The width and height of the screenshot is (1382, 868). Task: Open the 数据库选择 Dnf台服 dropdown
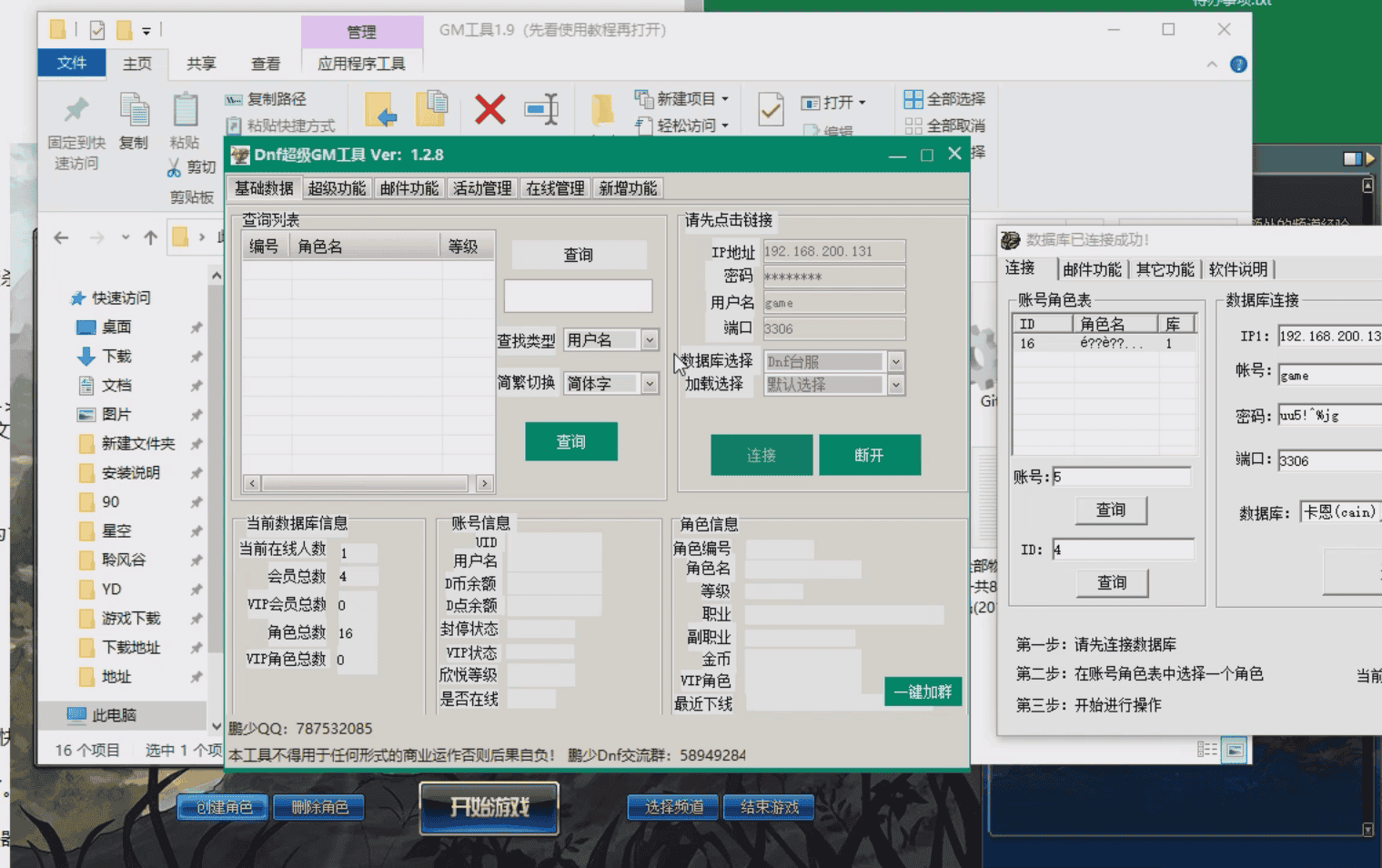(x=895, y=361)
